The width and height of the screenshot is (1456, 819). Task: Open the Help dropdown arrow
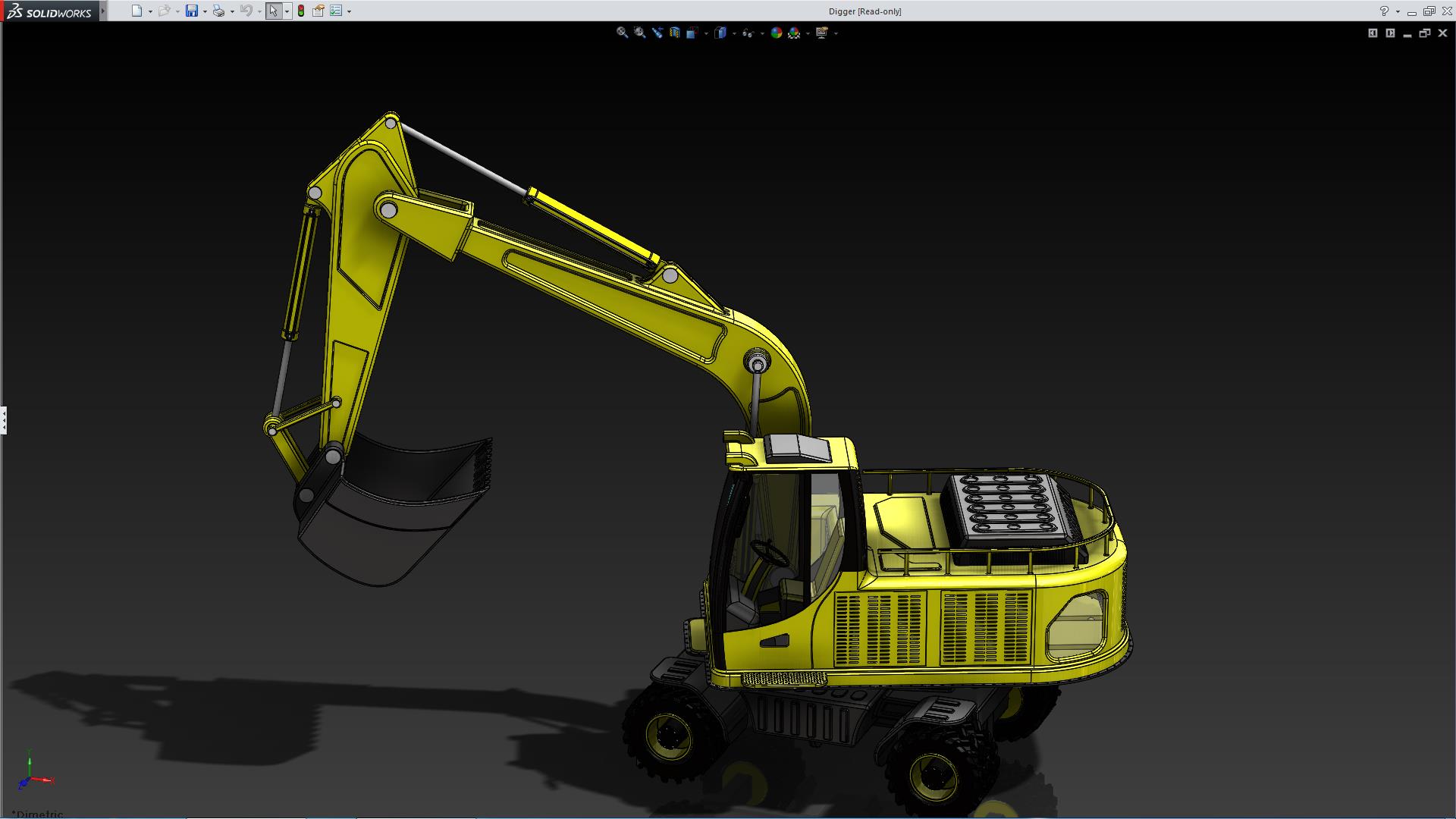click(1398, 11)
